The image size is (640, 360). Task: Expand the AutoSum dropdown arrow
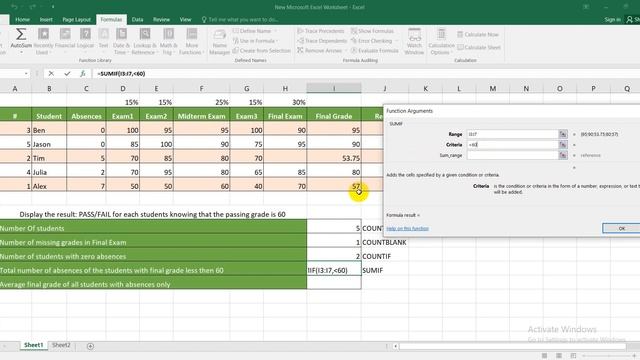pos(21,53)
